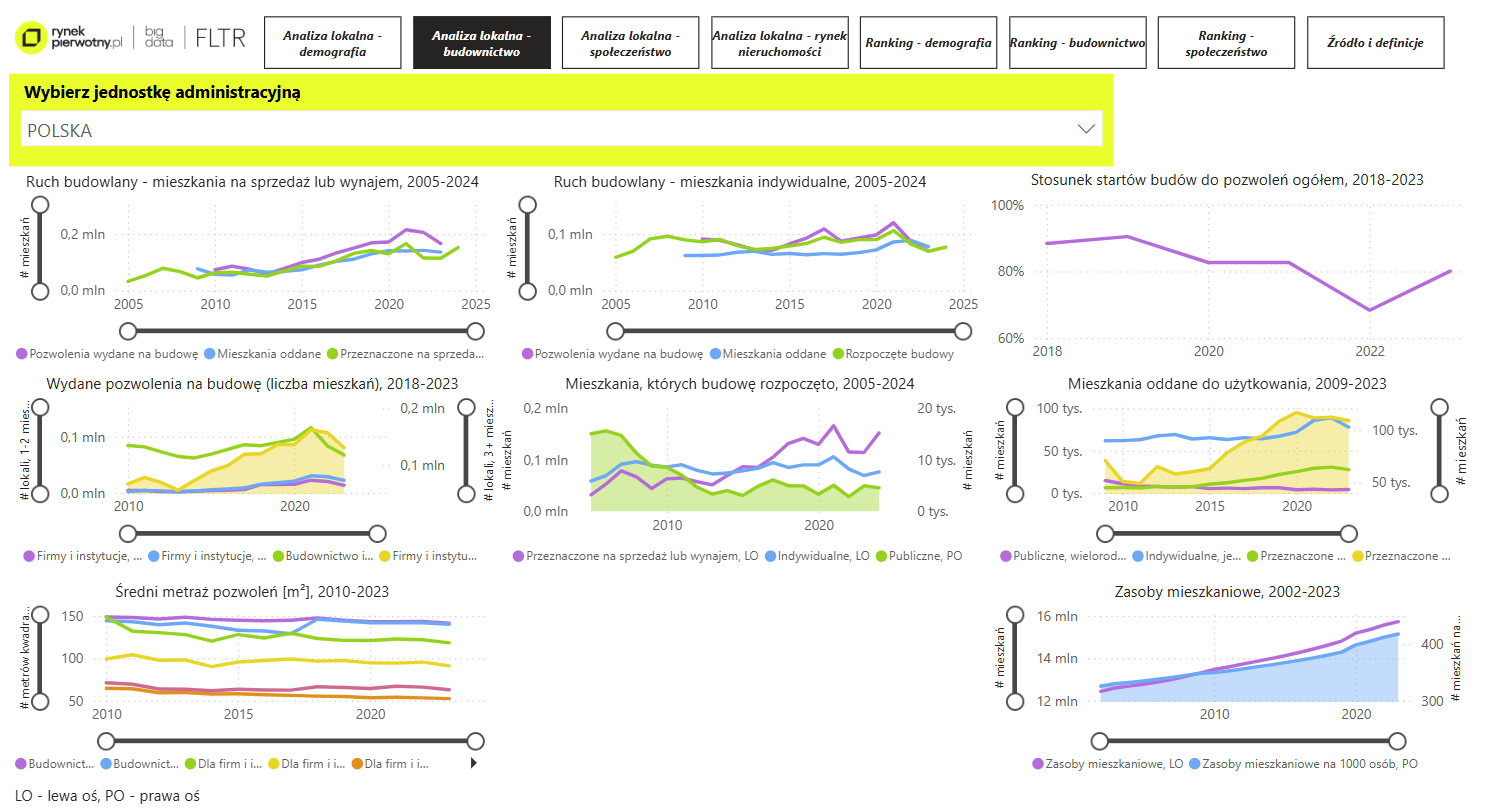This screenshot has width=1493, height=808.
Task: Click purple 'Zasoby mieszkaniowe, LO' legend marker
Action: pyautogui.click(x=1038, y=764)
